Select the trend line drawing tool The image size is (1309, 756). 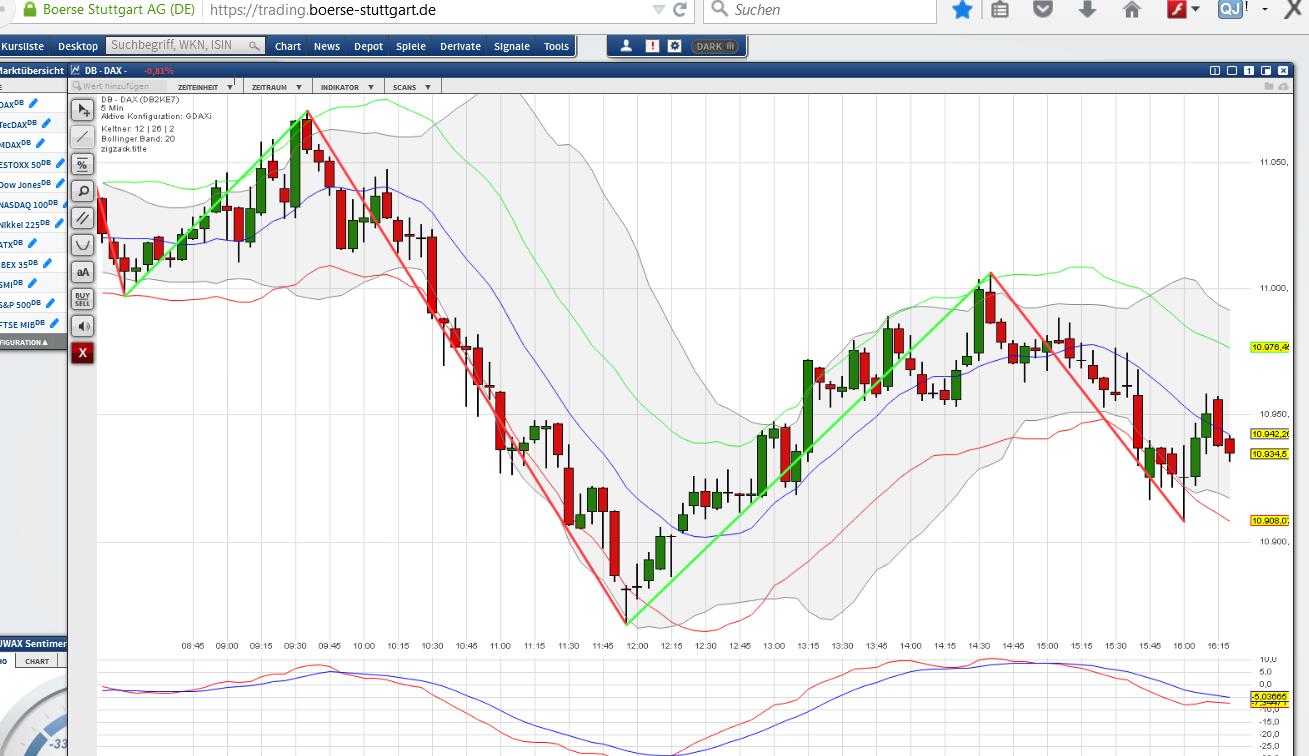[82, 136]
